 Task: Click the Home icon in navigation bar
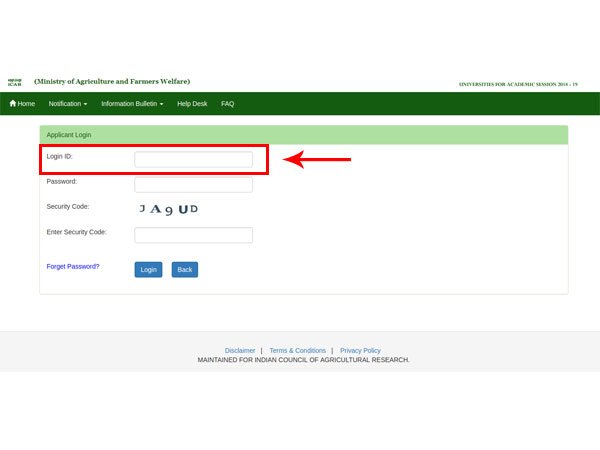point(13,103)
